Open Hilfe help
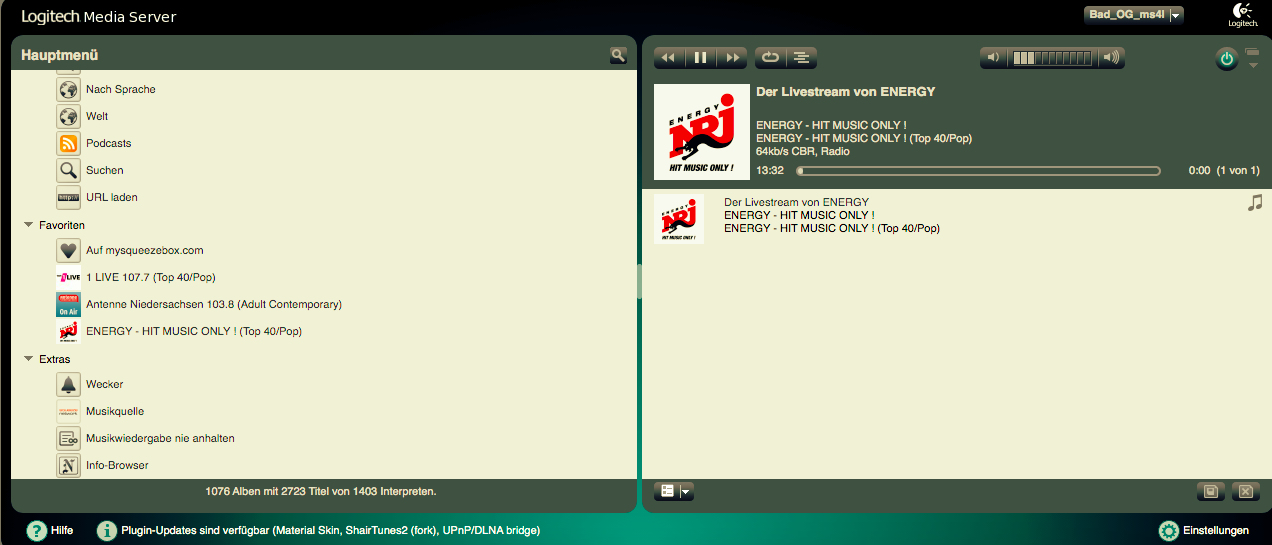This screenshot has width=1272, height=545. [50, 530]
